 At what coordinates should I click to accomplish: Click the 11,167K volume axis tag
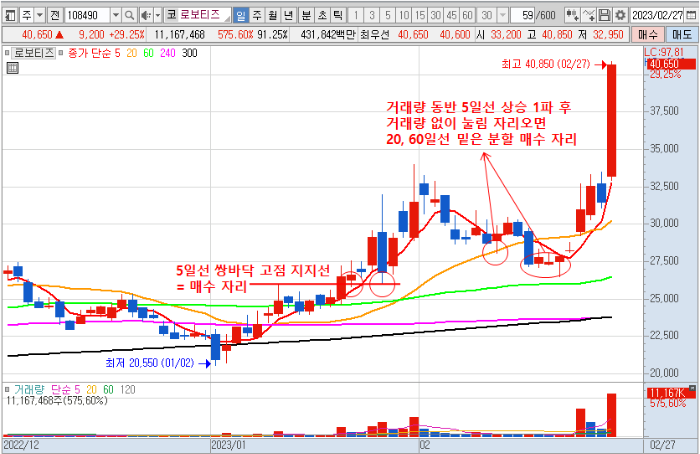[671, 393]
